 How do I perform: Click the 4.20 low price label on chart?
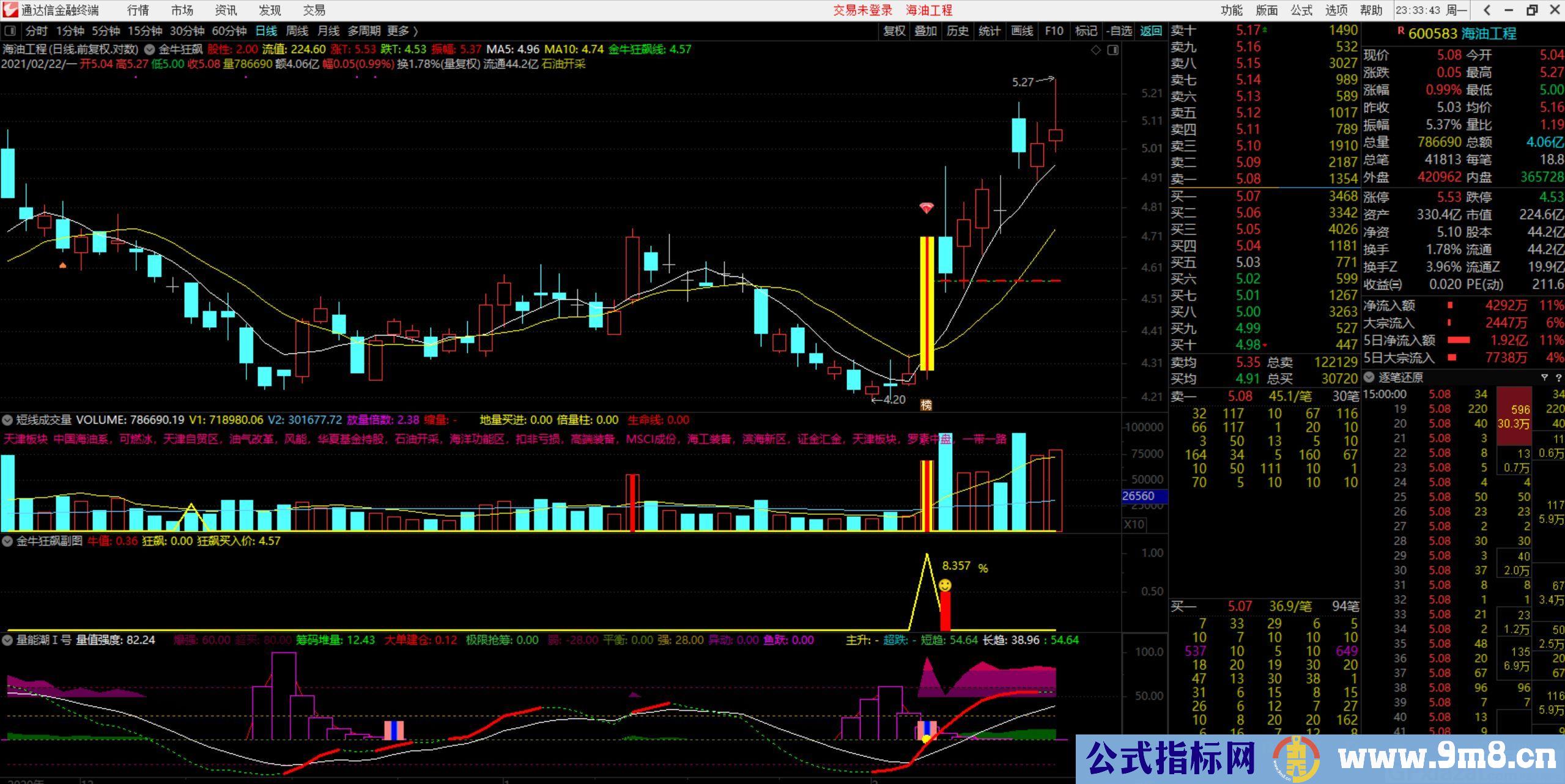coord(893,400)
